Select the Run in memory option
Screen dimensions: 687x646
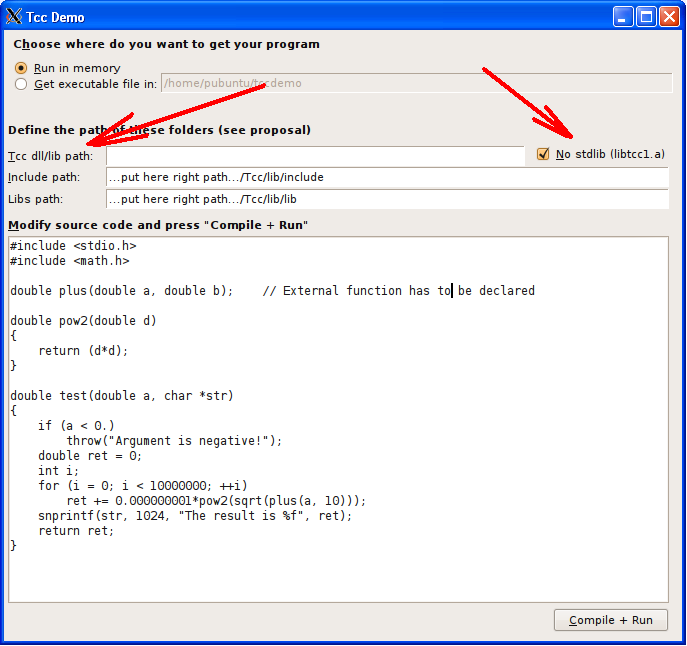coord(22,68)
